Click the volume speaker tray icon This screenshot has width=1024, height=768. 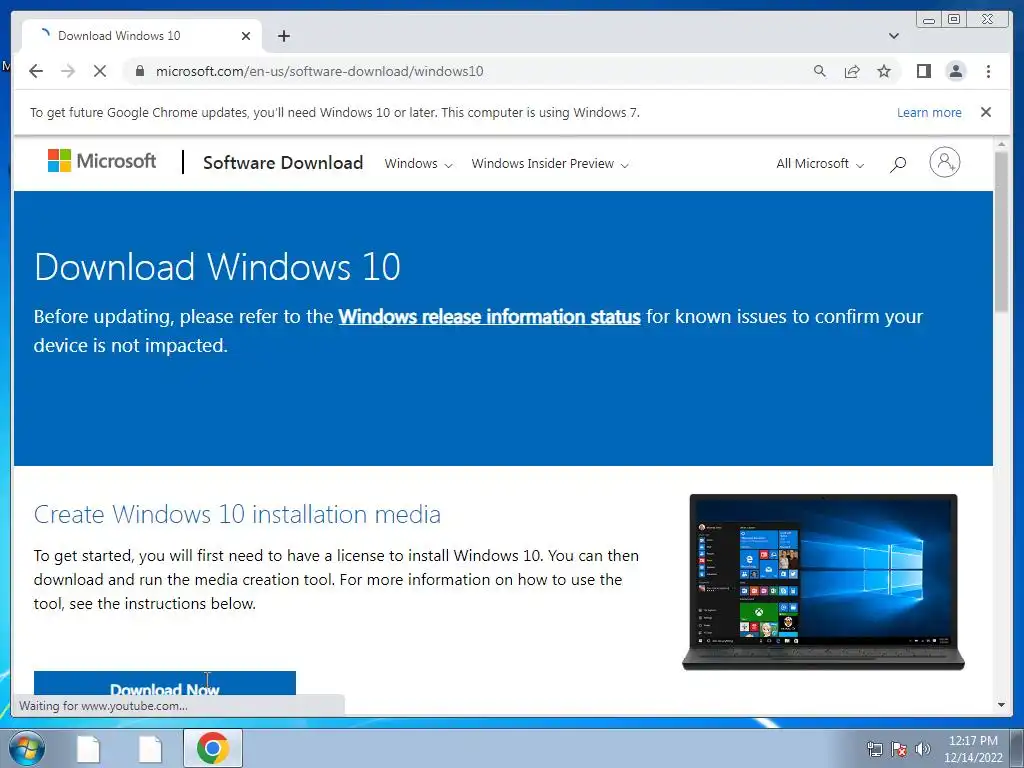click(x=923, y=749)
